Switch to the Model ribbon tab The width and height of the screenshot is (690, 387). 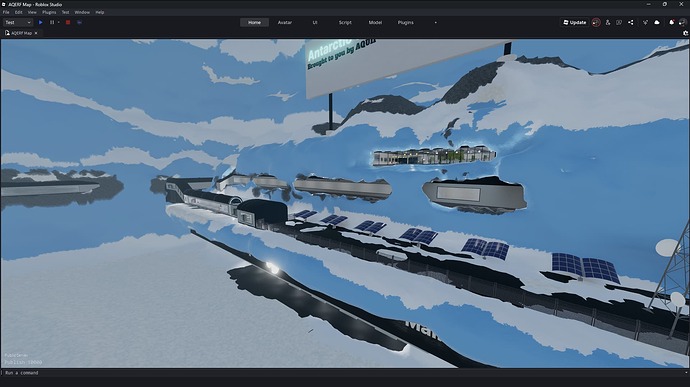coord(375,22)
